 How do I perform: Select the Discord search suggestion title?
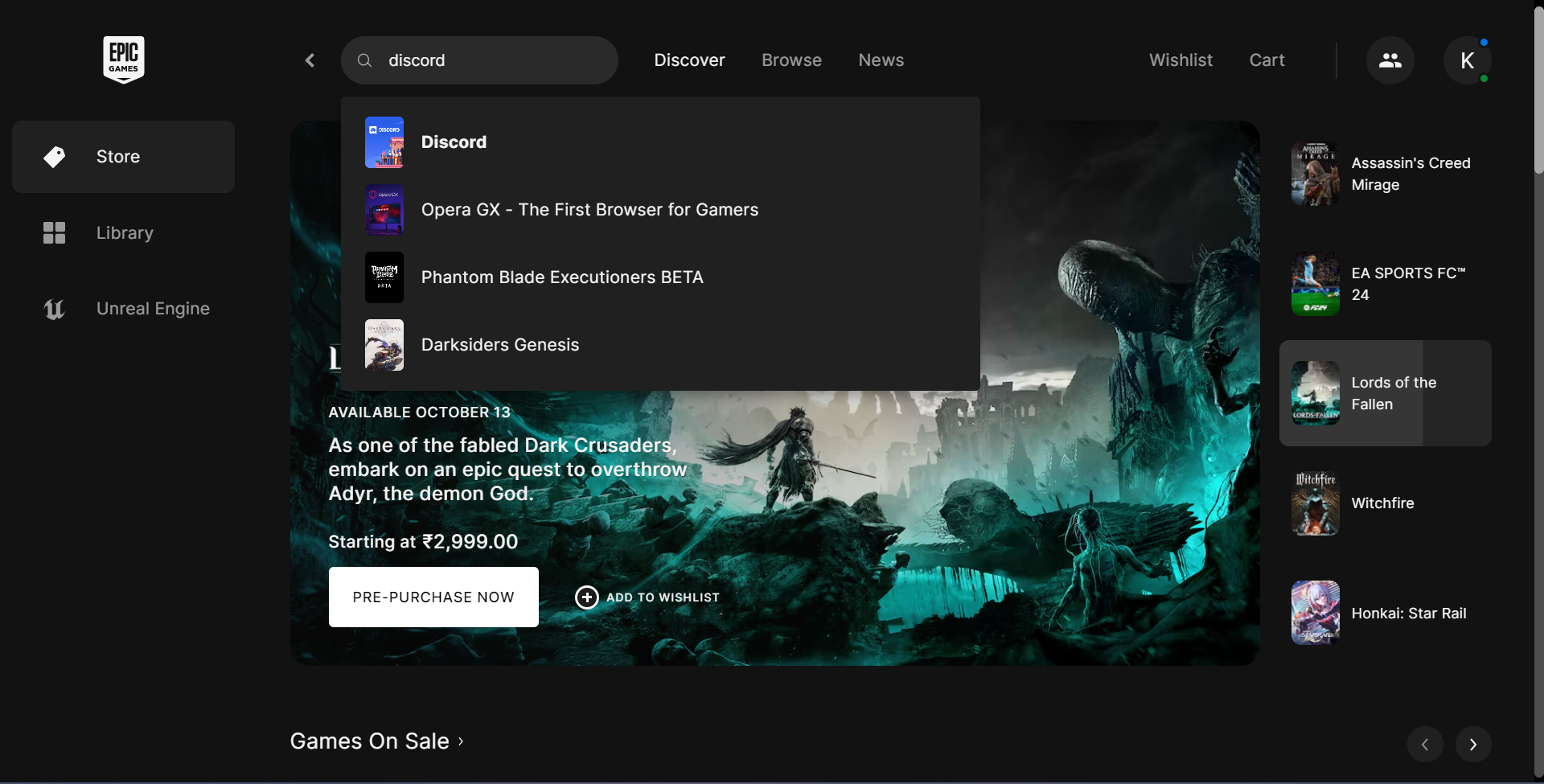[x=454, y=142]
